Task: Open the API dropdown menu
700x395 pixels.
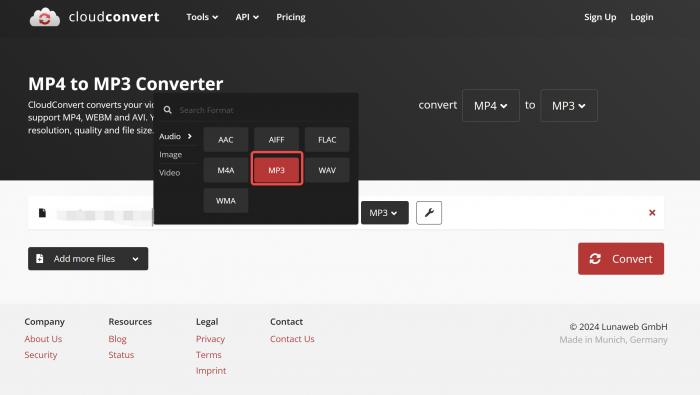Action: (247, 17)
